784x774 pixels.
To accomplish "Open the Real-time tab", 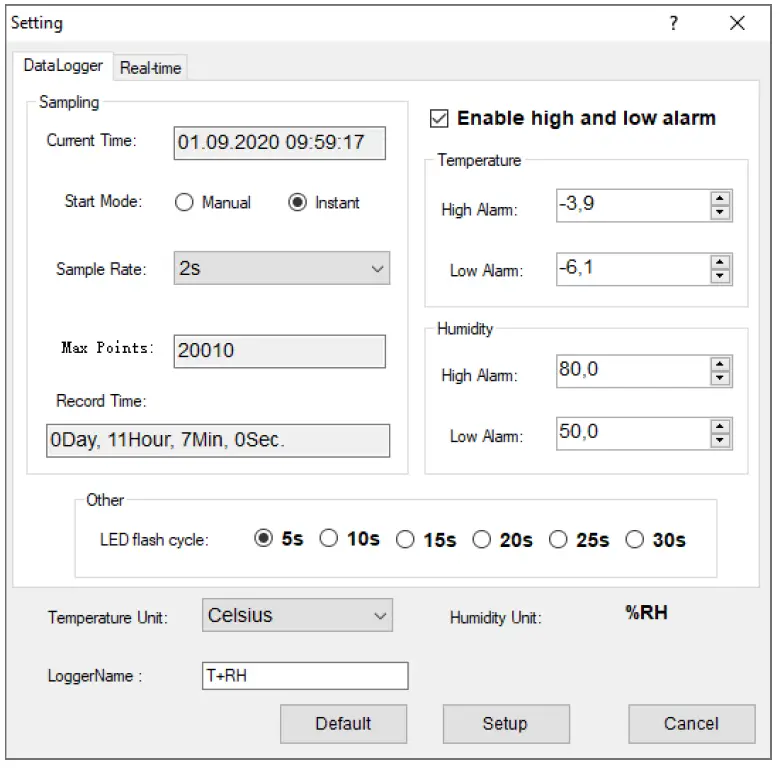I will (150, 68).
